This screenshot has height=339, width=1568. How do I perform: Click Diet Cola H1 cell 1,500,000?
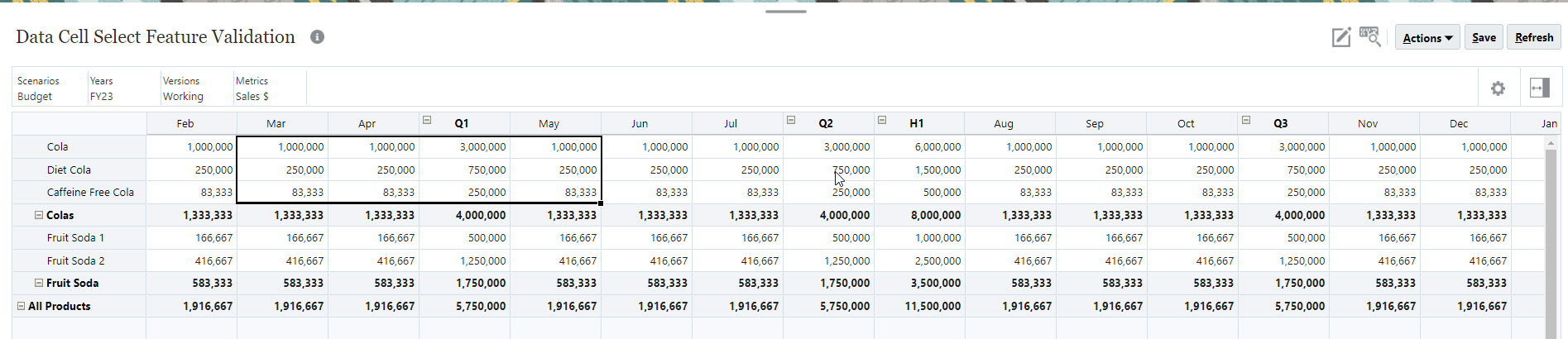(x=919, y=169)
